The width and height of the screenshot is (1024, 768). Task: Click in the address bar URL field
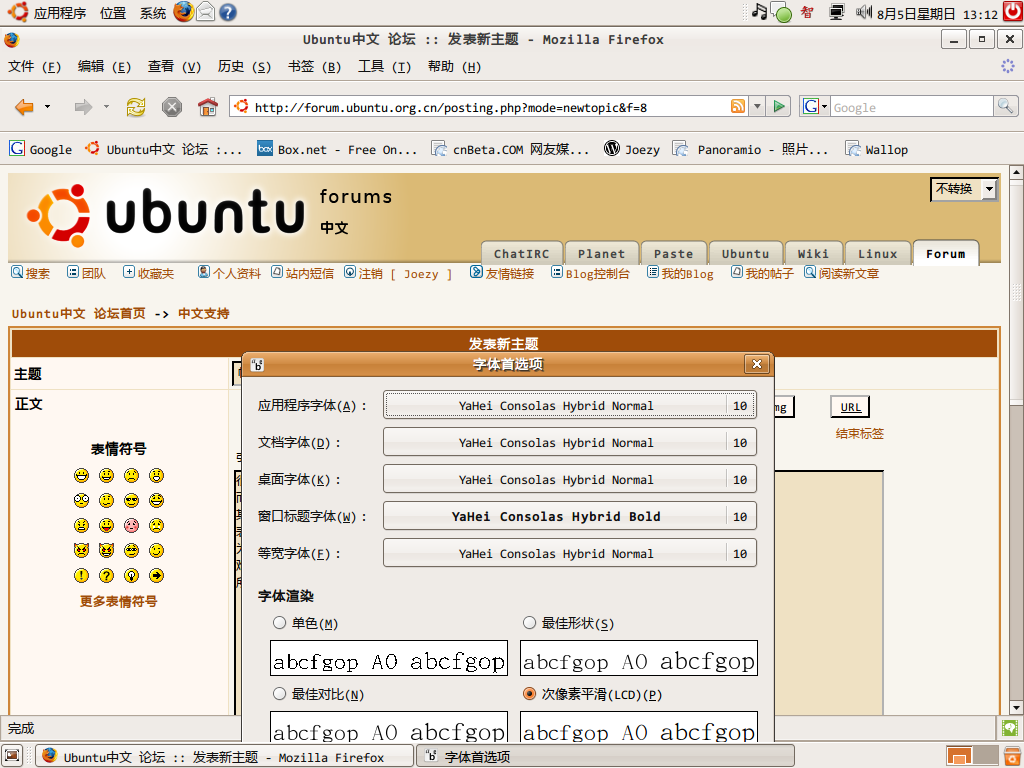490,106
